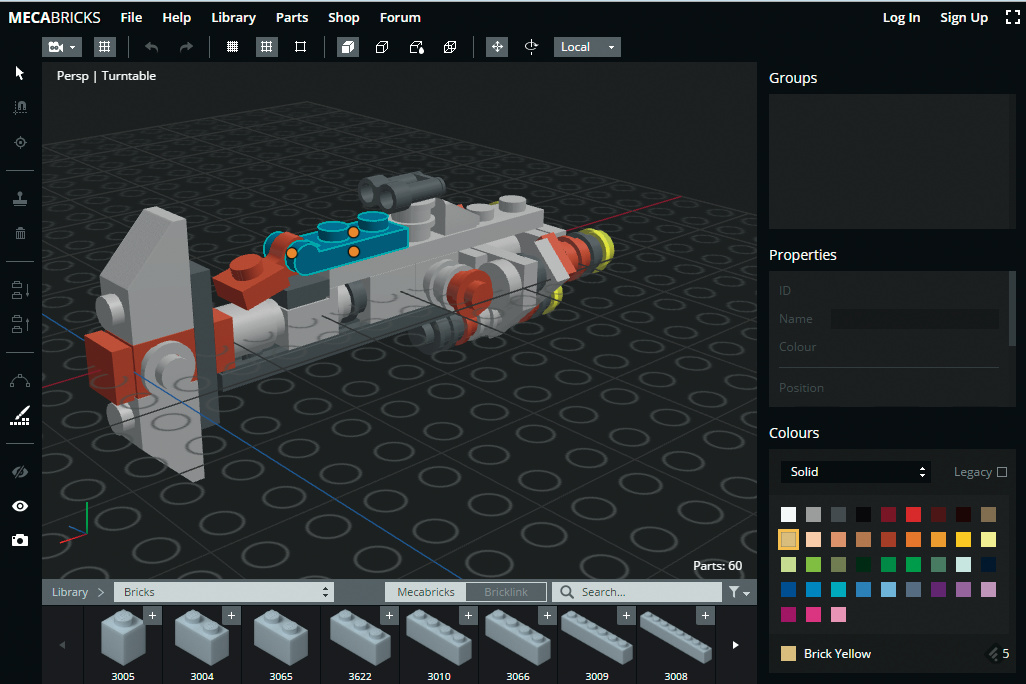Open the Local coordinate space dropdown

(x=587, y=47)
